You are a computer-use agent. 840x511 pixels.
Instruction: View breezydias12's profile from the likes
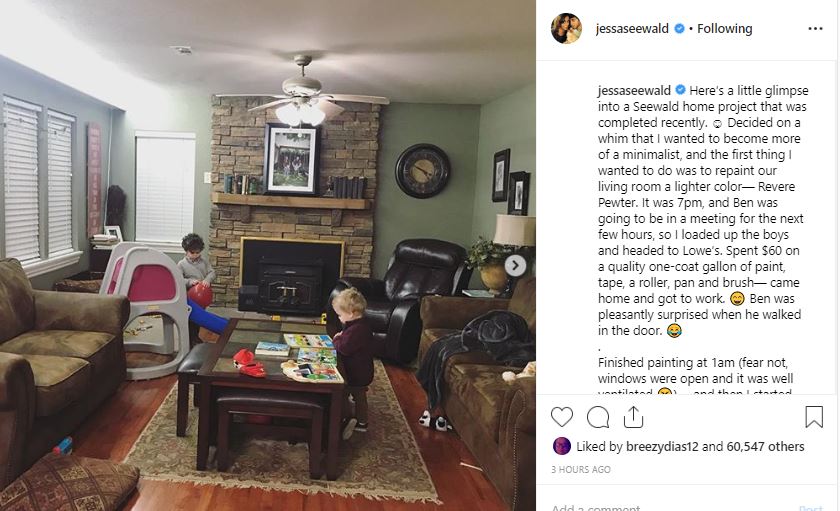662,446
